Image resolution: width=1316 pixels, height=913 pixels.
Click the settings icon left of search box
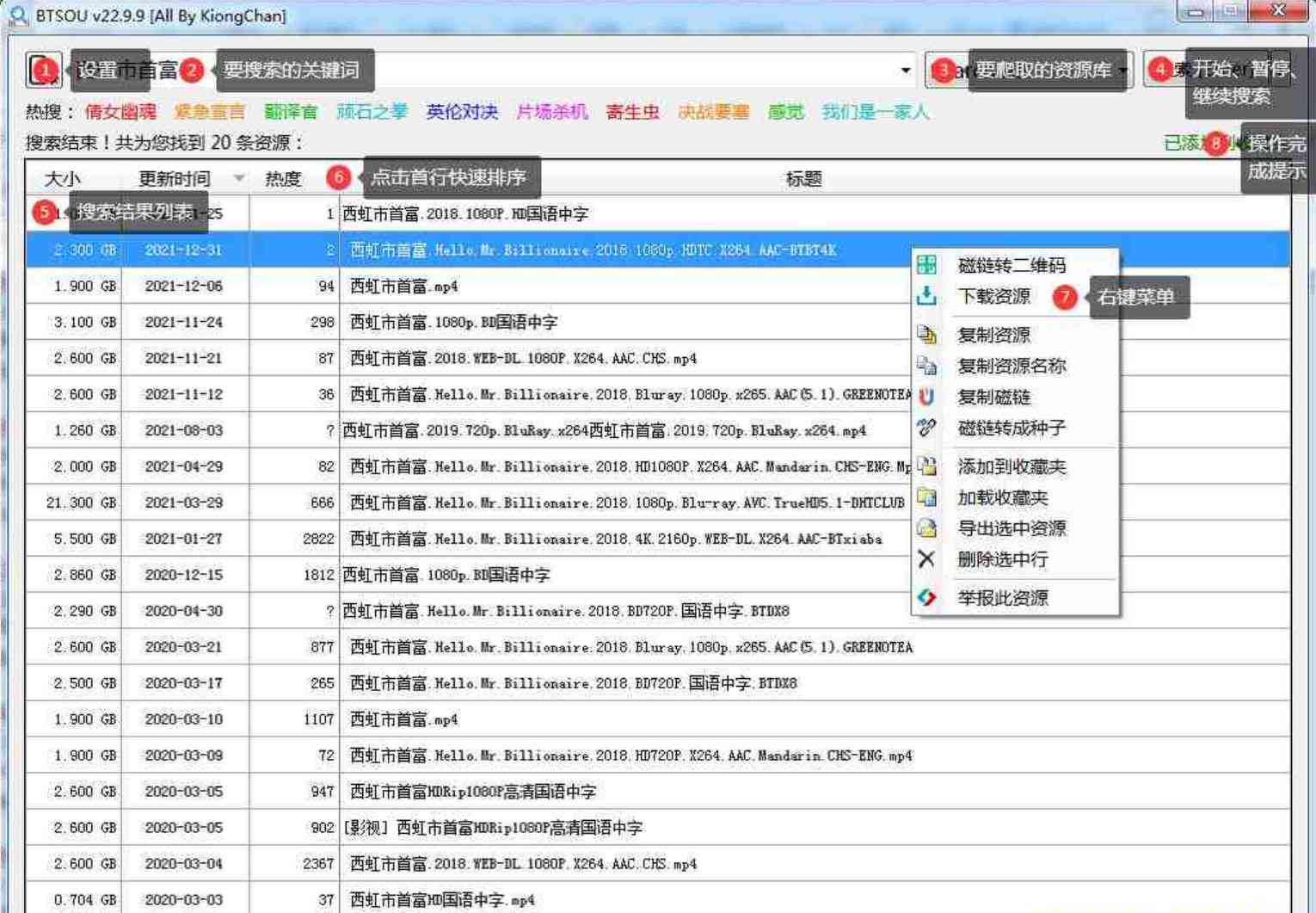click(x=43, y=70)
